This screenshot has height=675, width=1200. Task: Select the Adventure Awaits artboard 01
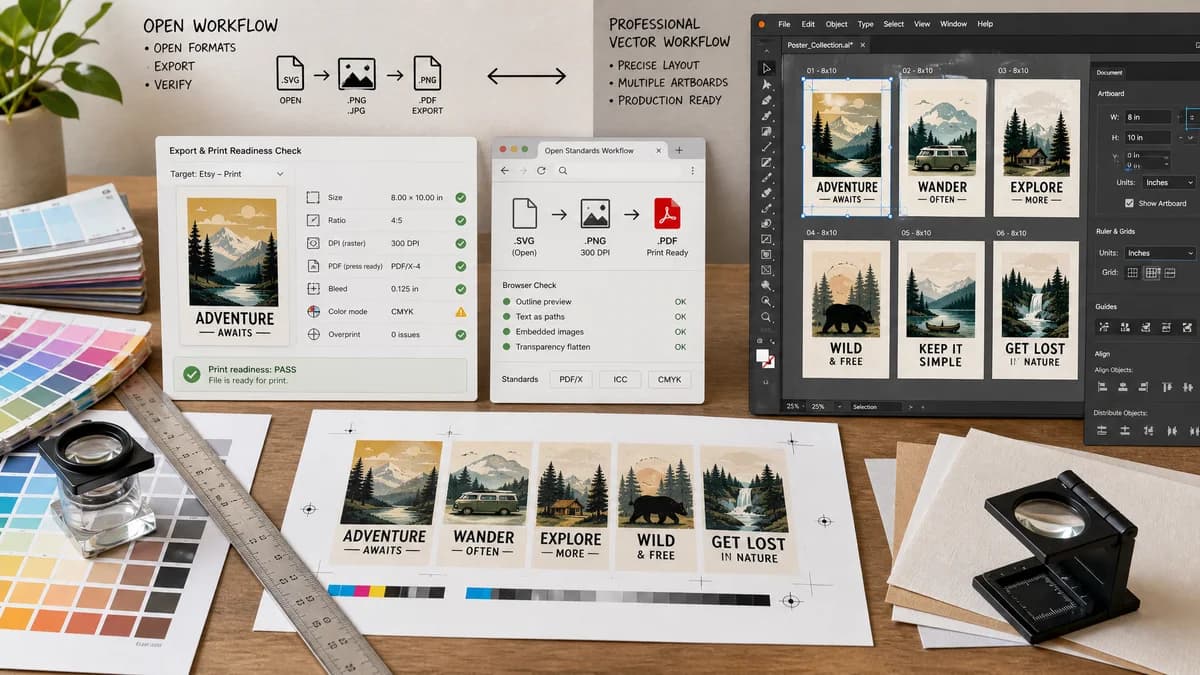(847, 147)
